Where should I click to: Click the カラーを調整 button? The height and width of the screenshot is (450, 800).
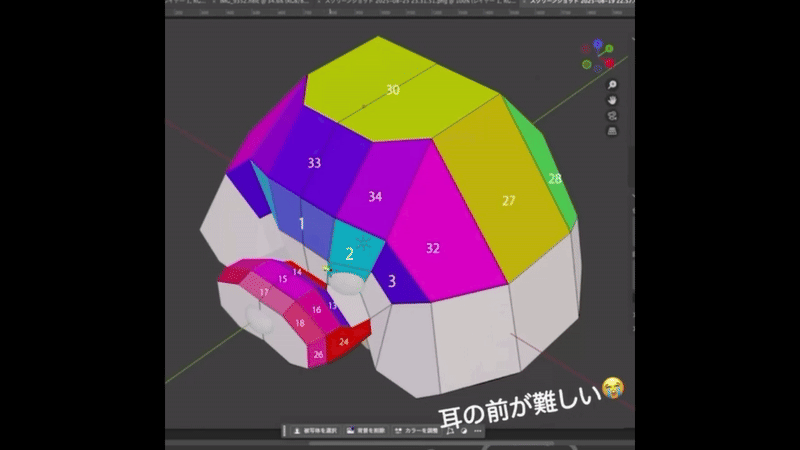[x=417, y=431]
